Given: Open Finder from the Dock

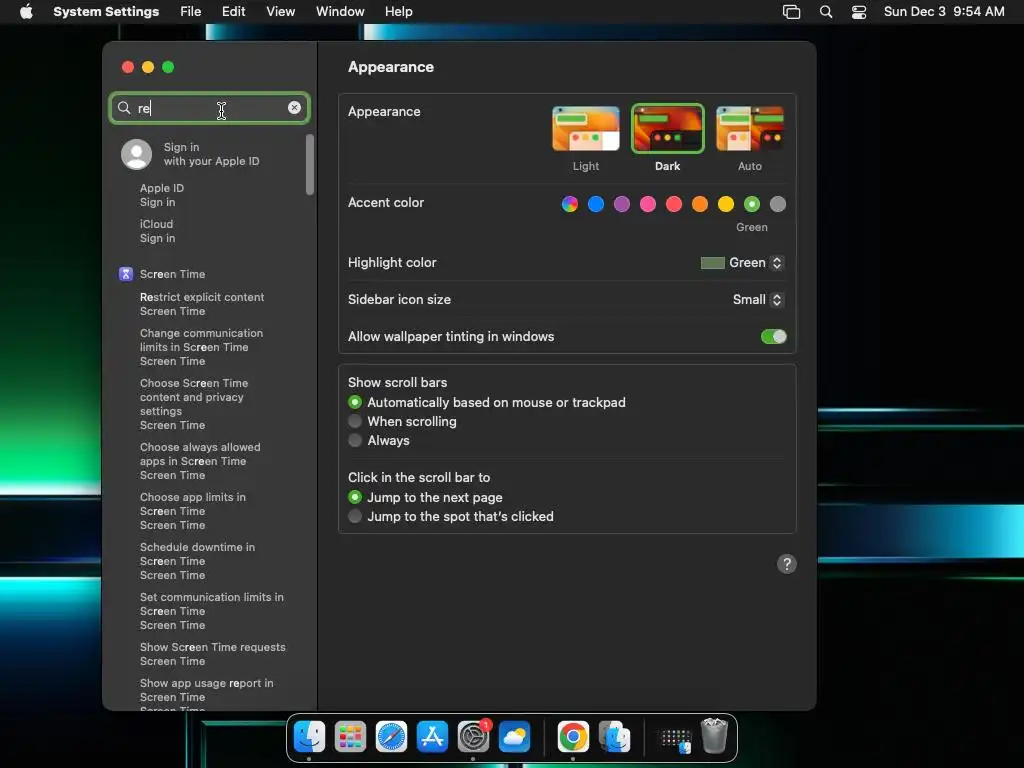Looking at the screenshot, I should (310, 737).
